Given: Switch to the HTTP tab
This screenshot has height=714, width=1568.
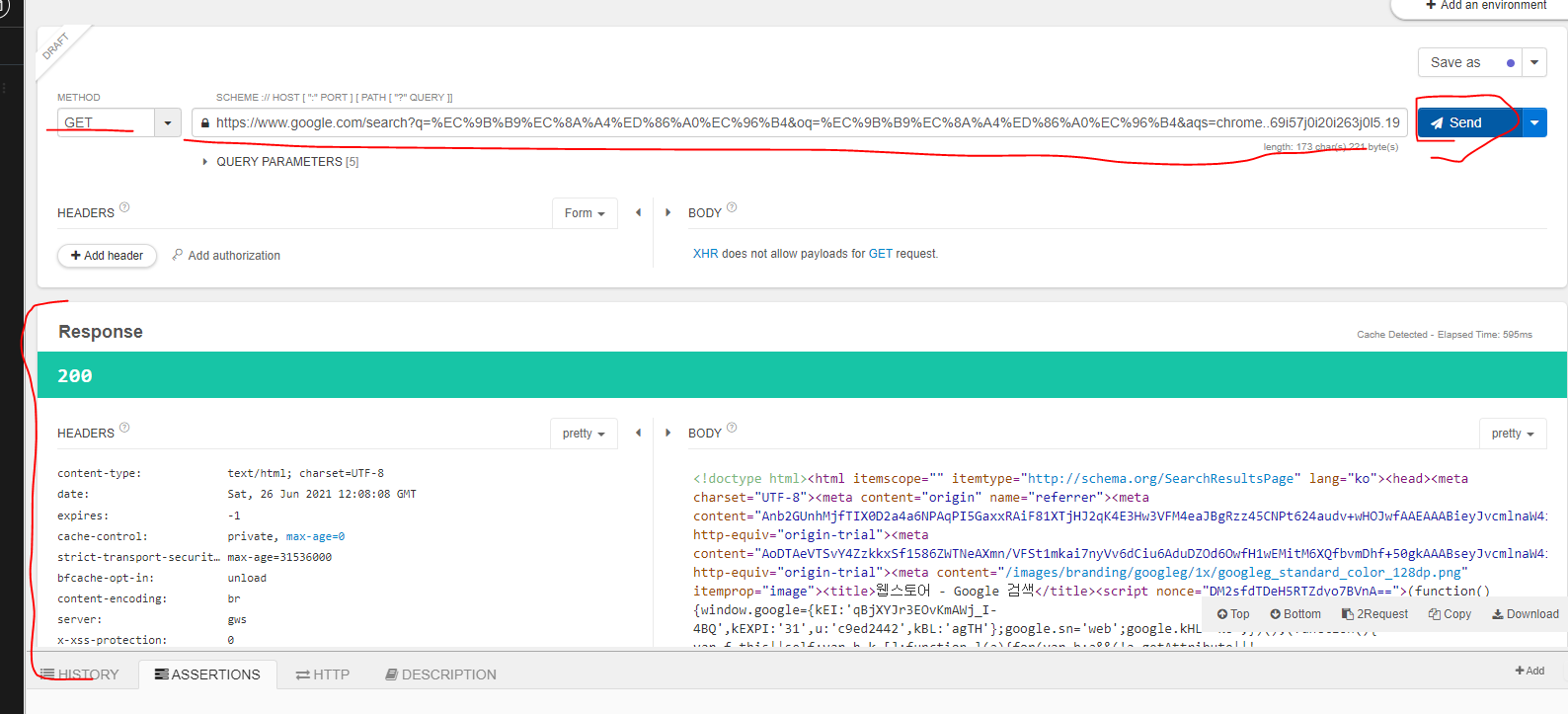Looking at the screenshot, I should click(323, 674).
